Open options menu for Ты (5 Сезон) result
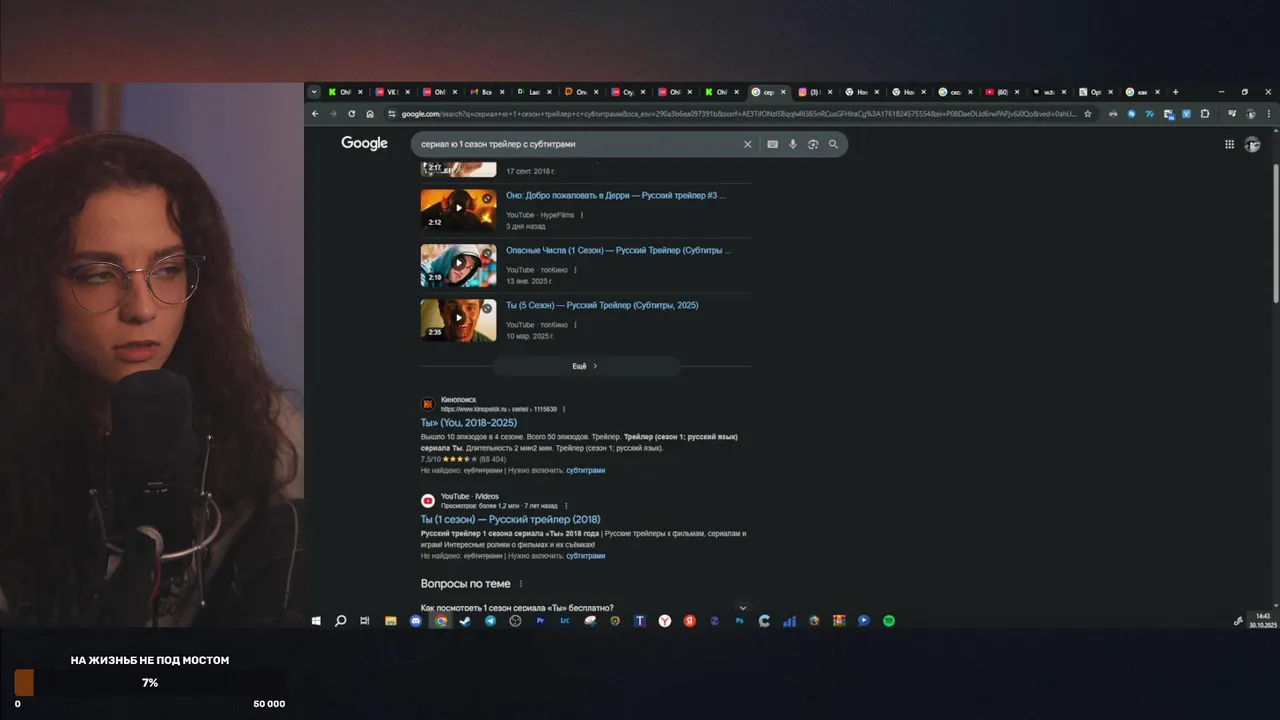 point(575,325)
